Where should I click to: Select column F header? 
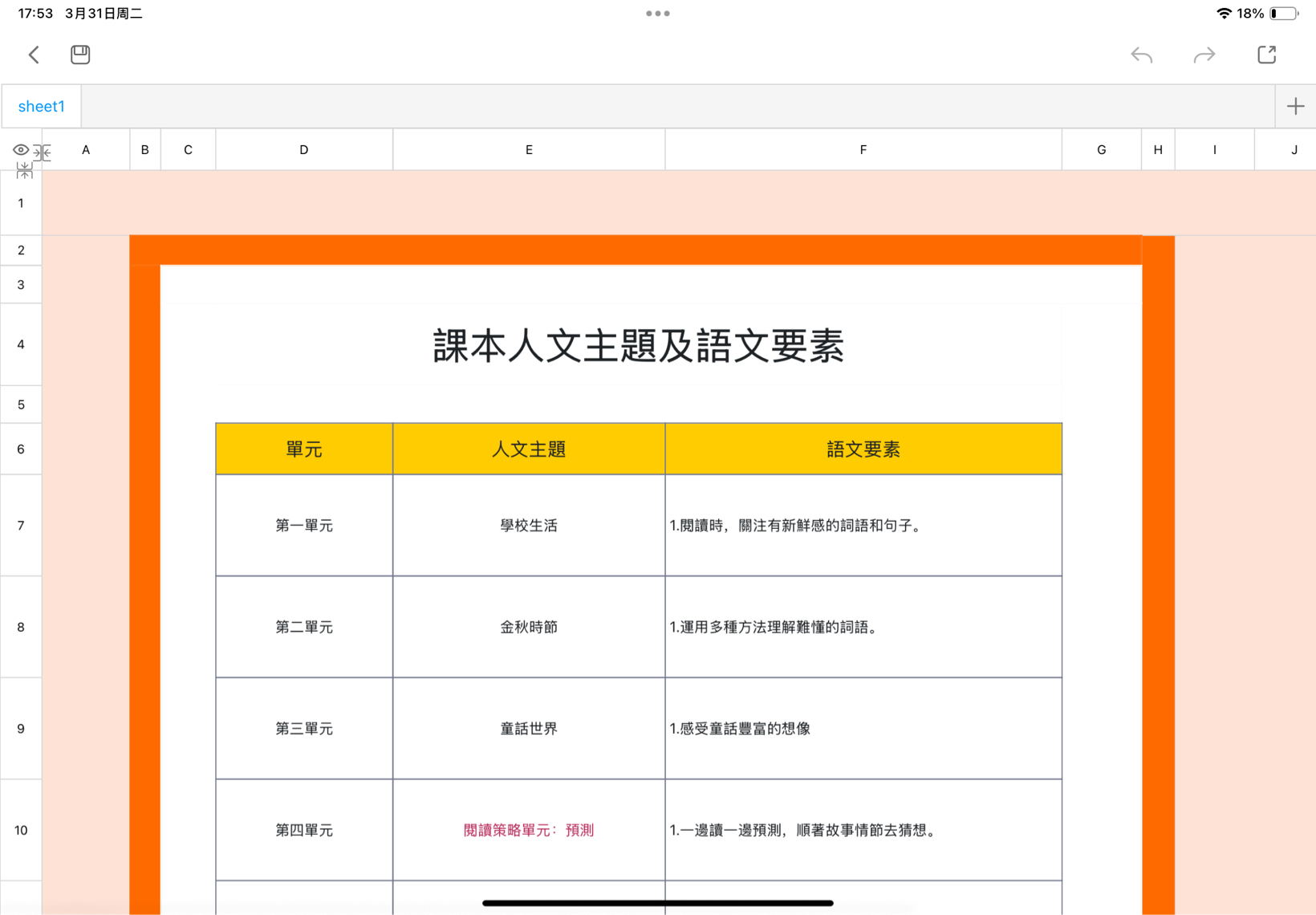point(863,150)
